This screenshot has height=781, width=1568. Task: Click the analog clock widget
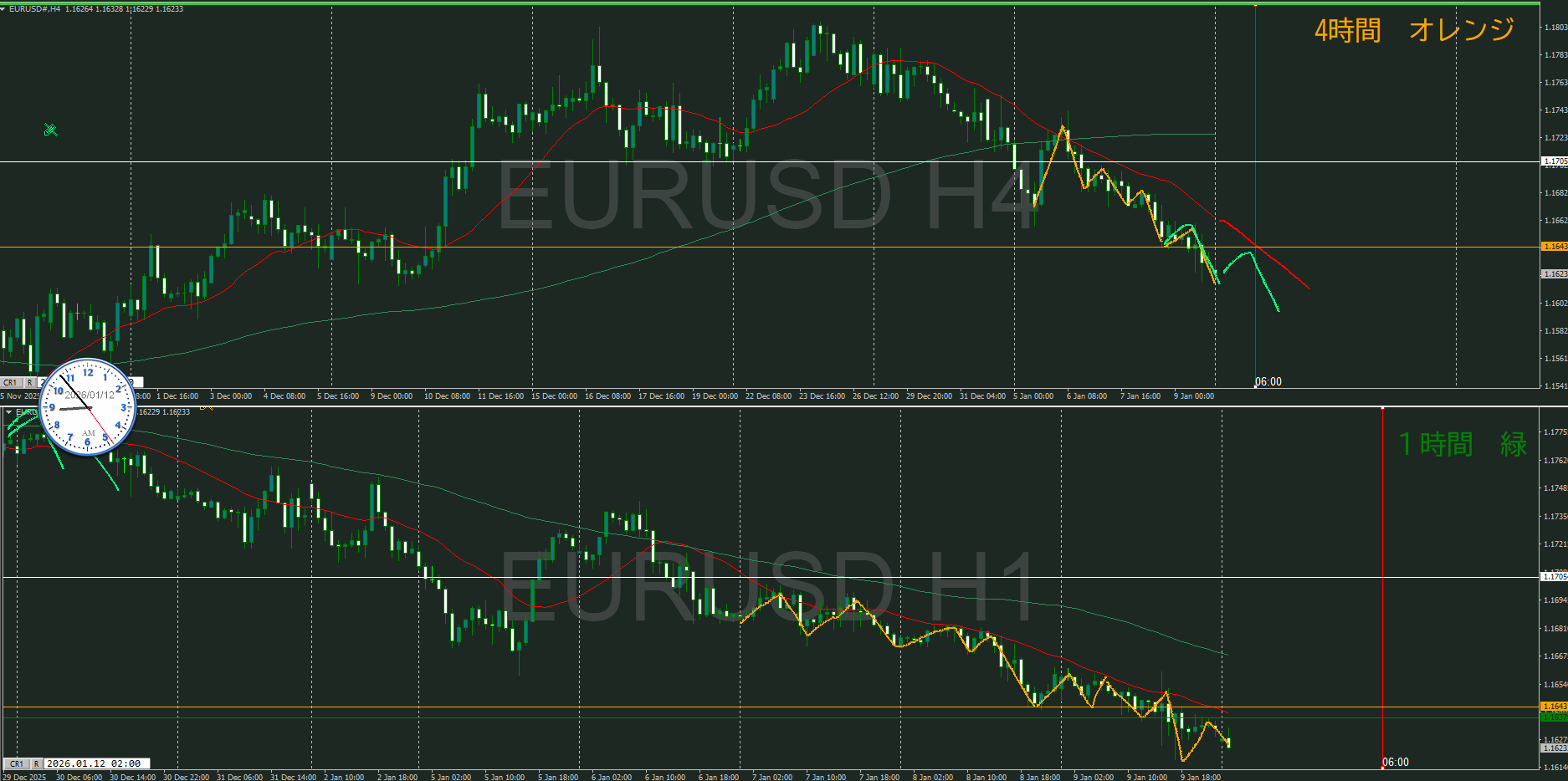tap(88, 407)
